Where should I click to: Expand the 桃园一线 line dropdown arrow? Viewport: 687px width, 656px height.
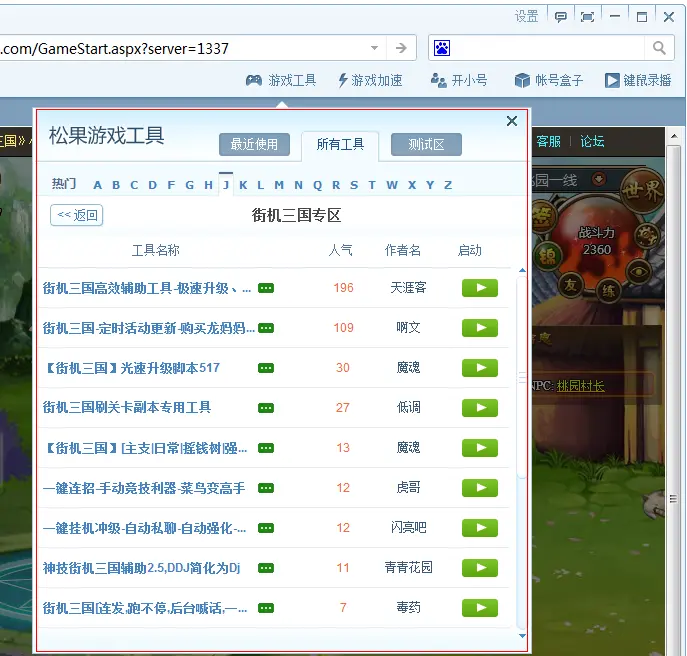[599, 178]
